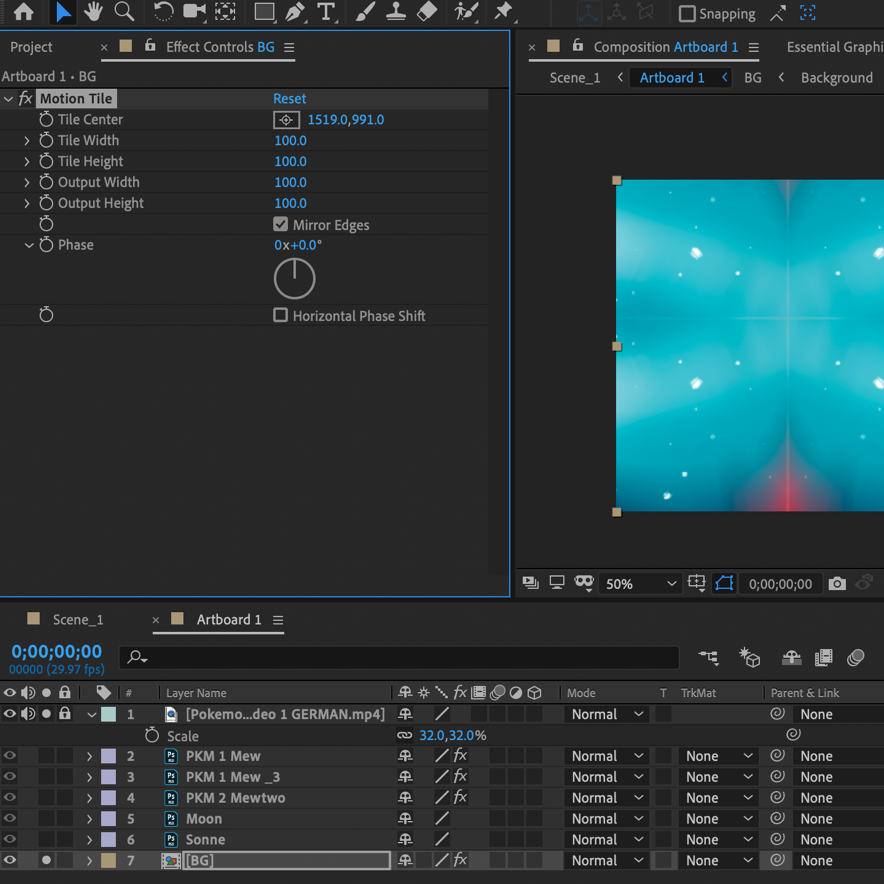Enable Horizontal Phase Shift checkbox
The height and width of the screenshot is (884, 884).
[281, 316]
